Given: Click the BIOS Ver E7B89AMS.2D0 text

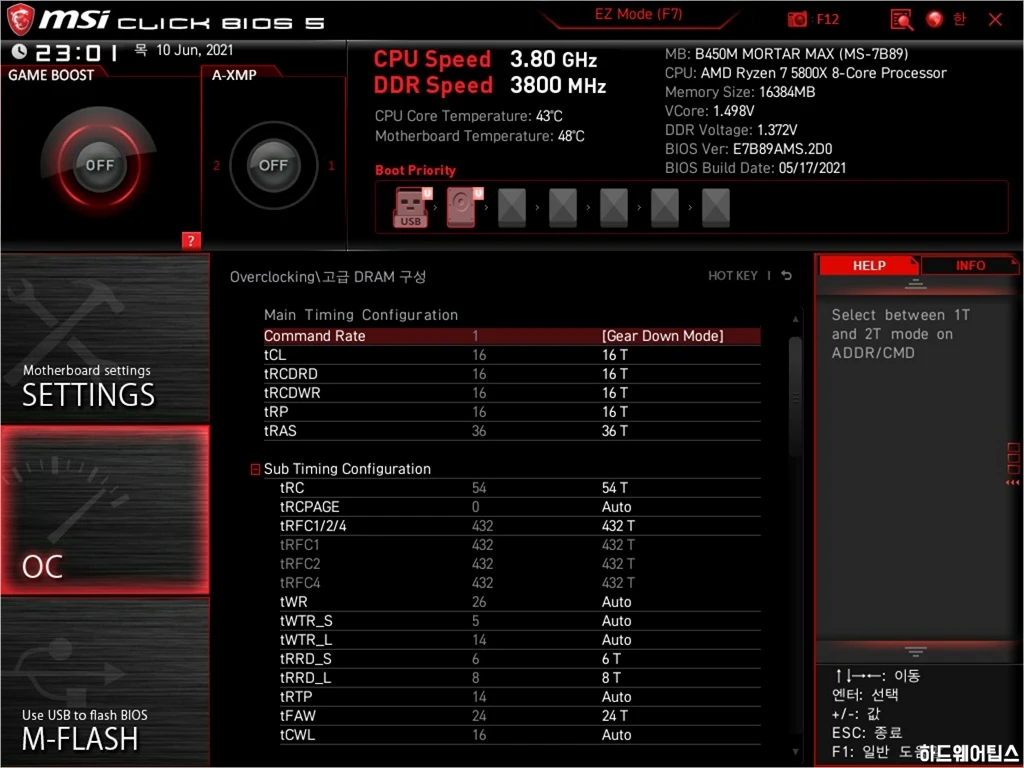Looking at the screenshot, I should click(748, 149).
